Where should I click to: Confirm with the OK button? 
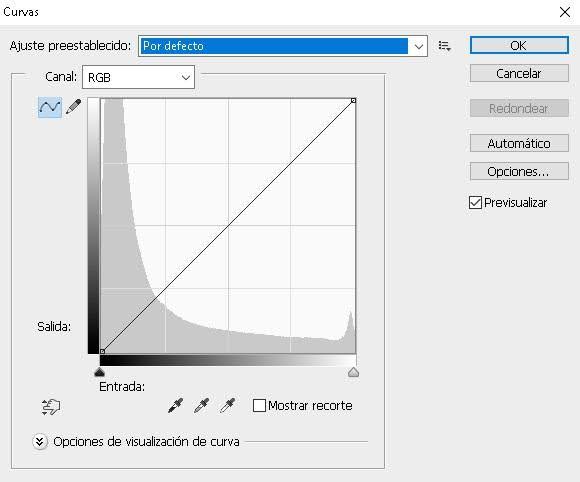click(x=519, y=45)
